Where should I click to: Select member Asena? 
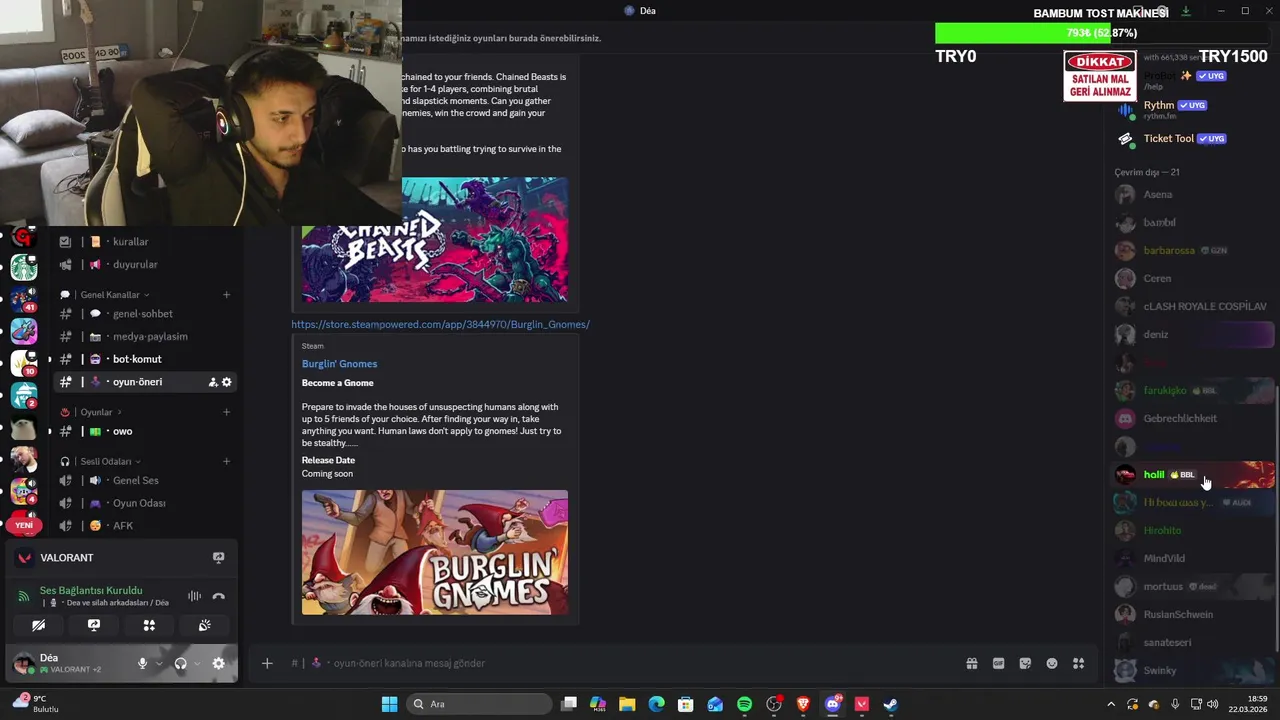[1194, 195]
